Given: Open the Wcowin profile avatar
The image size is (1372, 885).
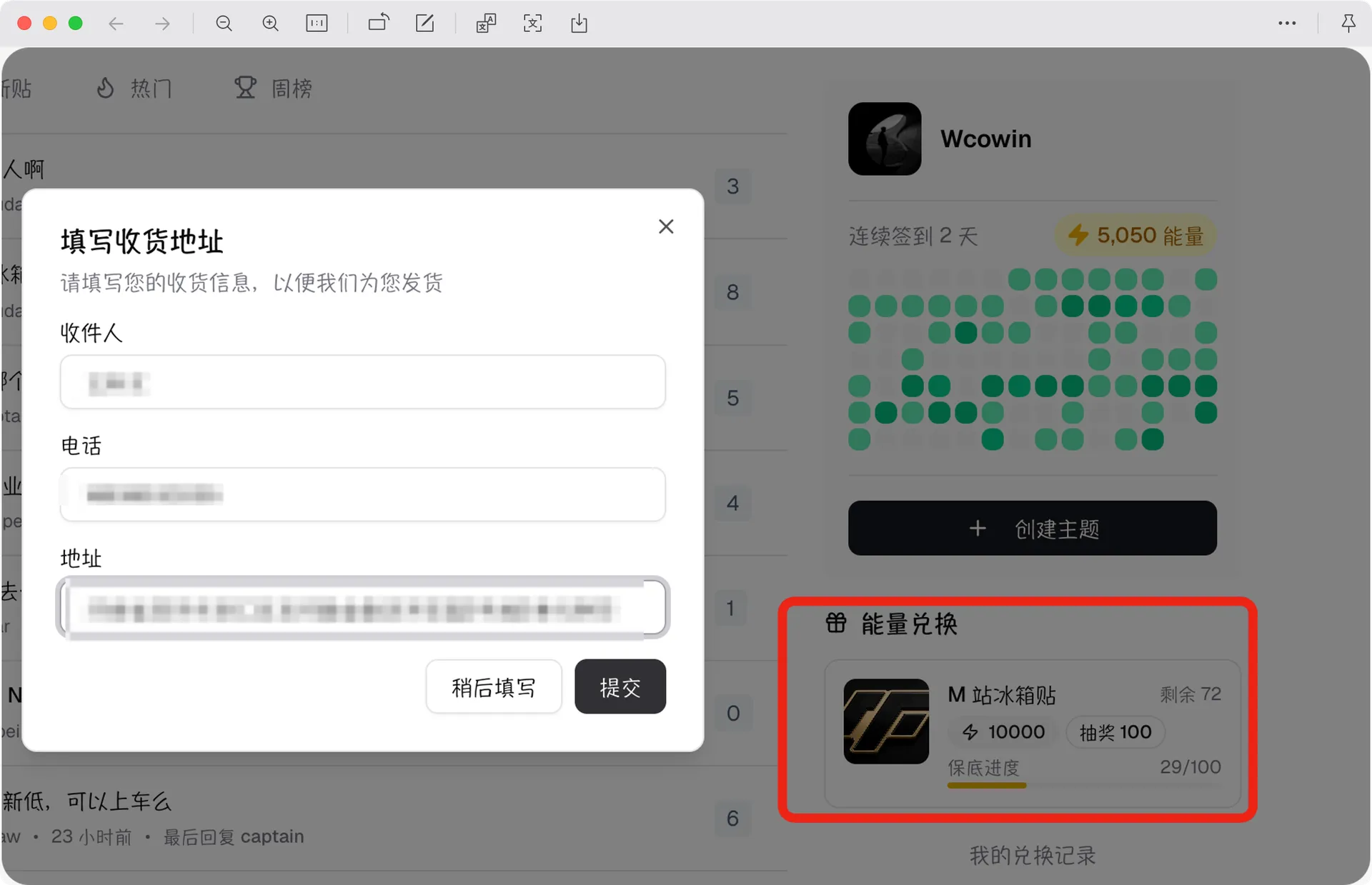Looking at the screenshot, I should point(885,139).
